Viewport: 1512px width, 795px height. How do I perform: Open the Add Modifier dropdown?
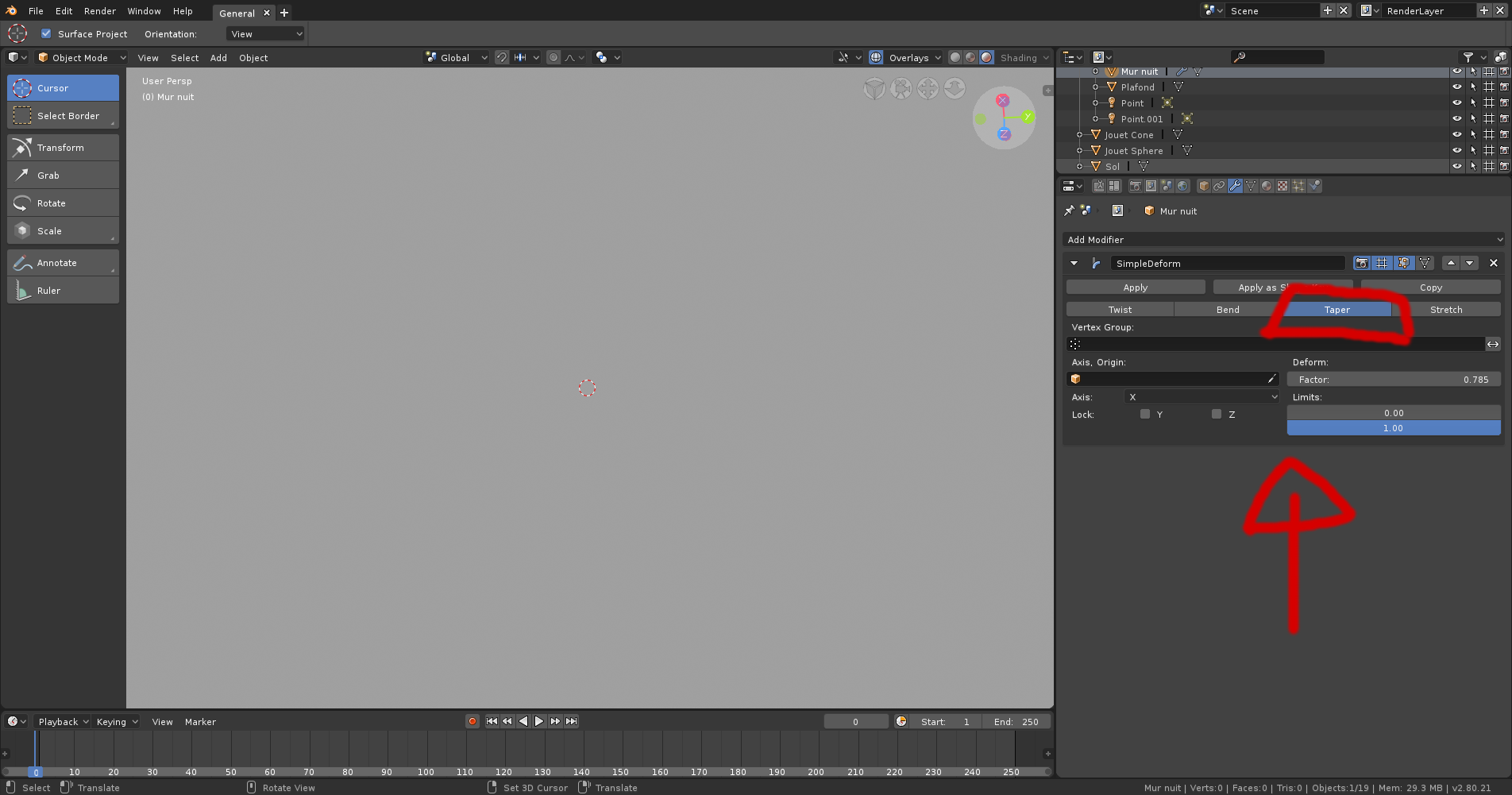click(1283, 239)
